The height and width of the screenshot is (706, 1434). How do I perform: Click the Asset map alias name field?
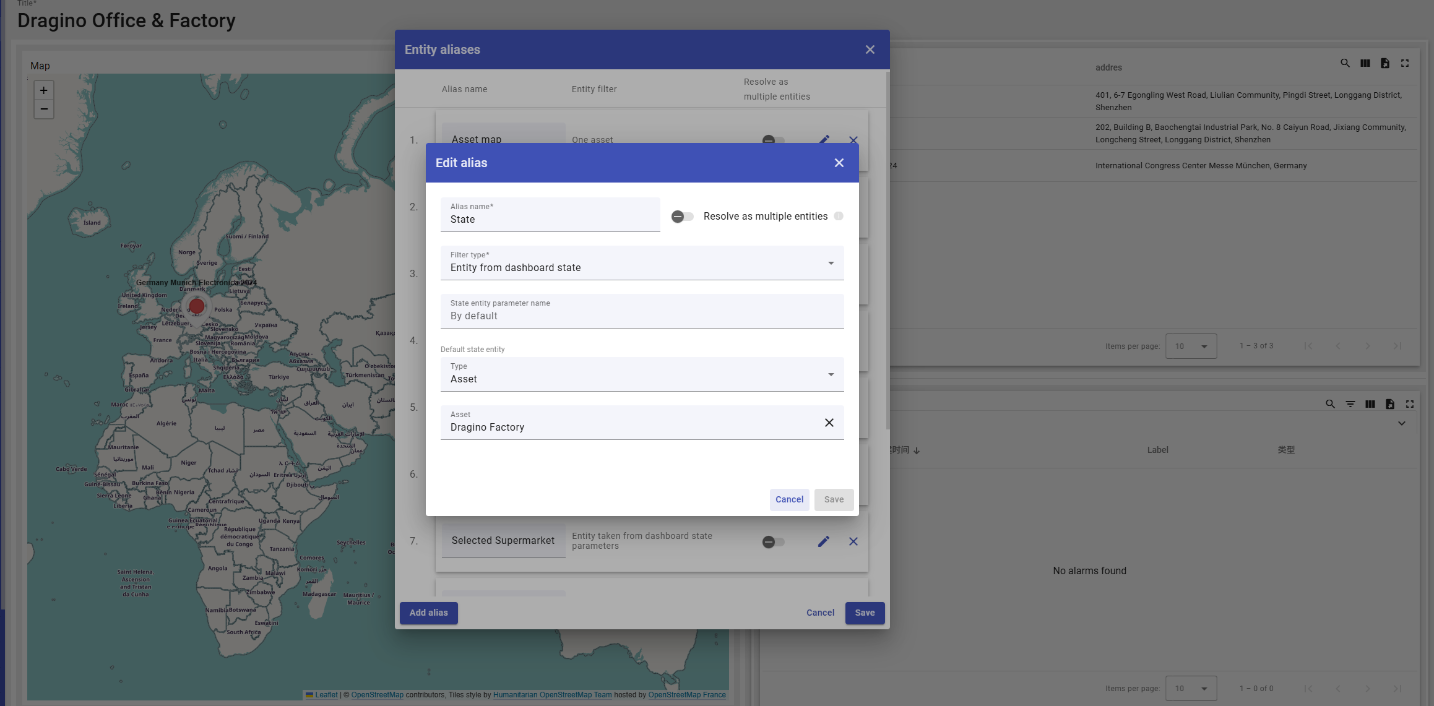click(503, 140)
